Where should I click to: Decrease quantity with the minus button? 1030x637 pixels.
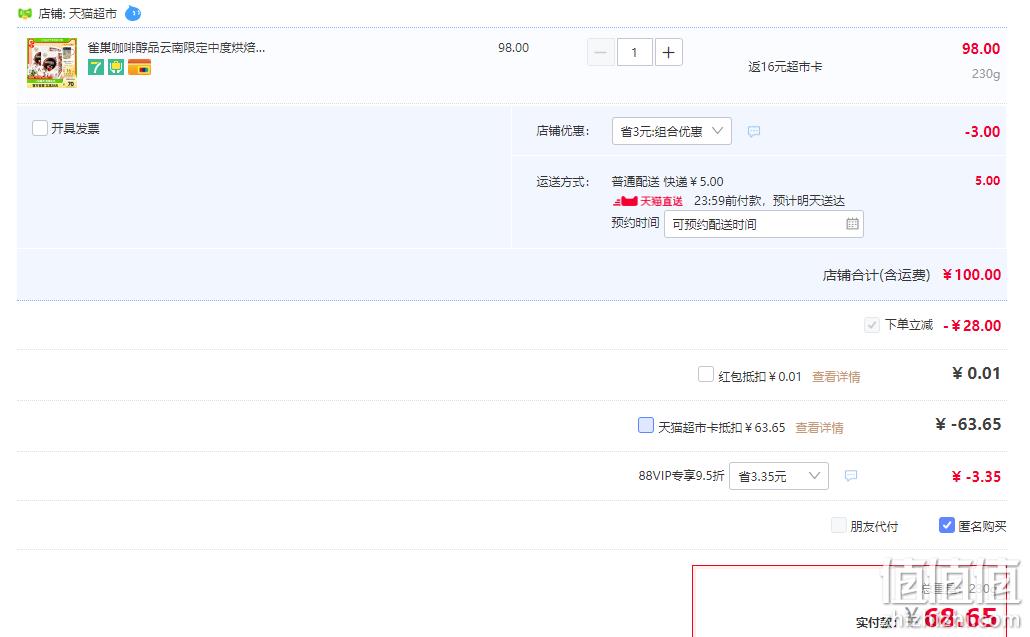(600, 53)
